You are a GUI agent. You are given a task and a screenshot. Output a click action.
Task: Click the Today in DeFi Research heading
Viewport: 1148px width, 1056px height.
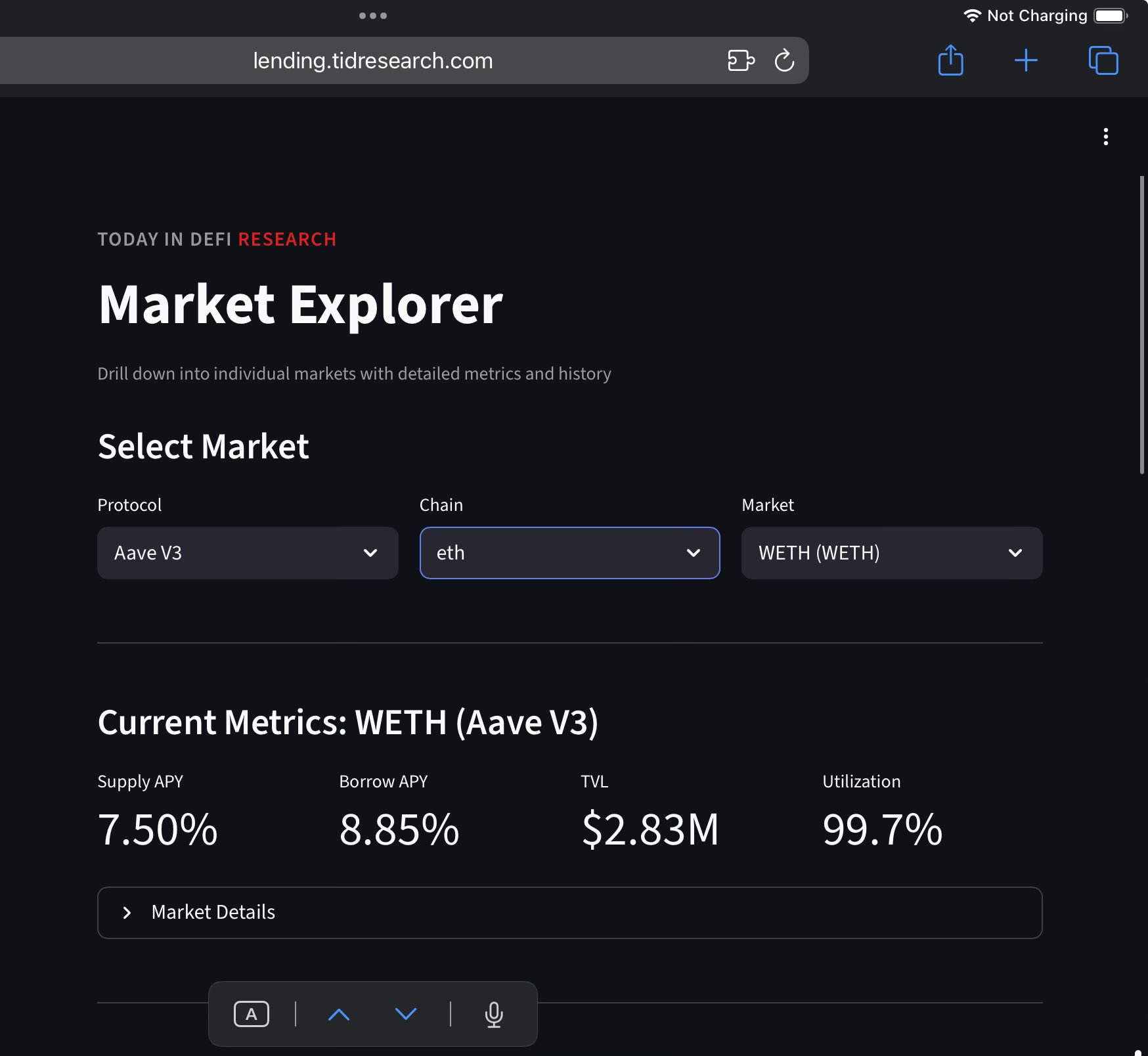tap(217, 239)
